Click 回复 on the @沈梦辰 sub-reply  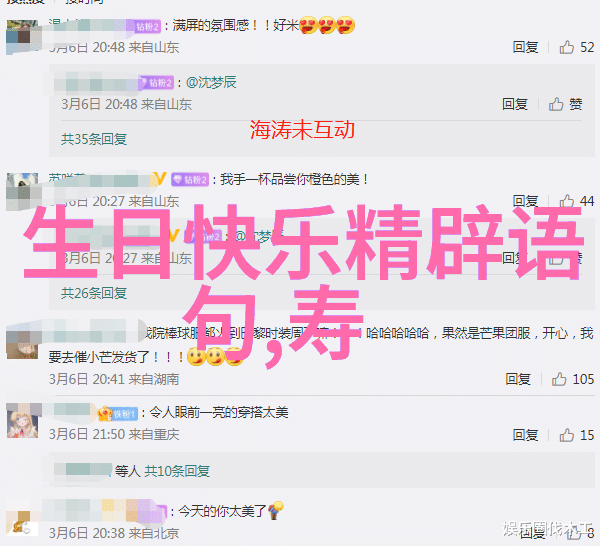(515, 104)
